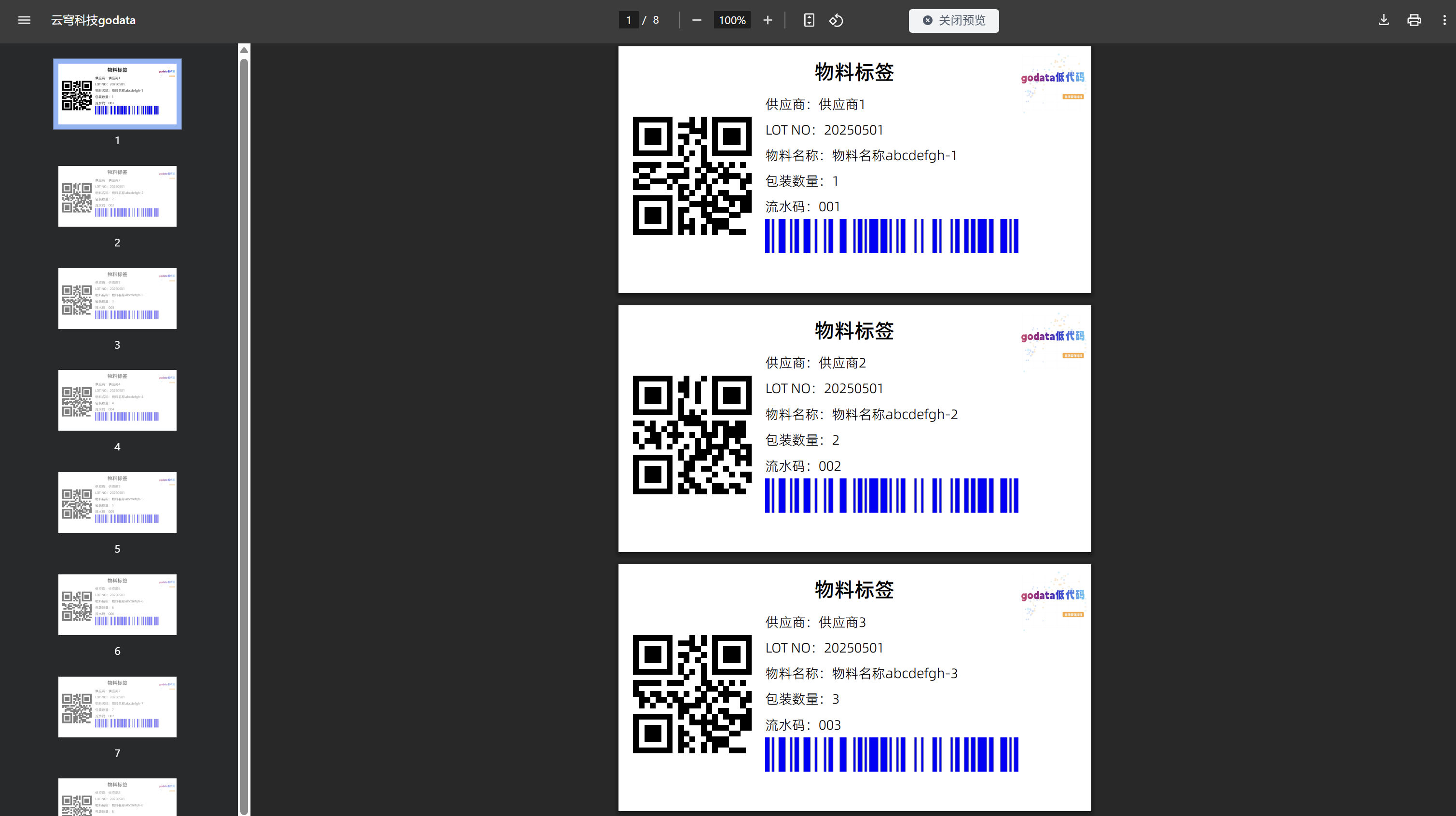Click 物料名称abcdefgh-1 text
Image resolution: width=1456 pixels, height=816 pixels.
pos(894,155)
